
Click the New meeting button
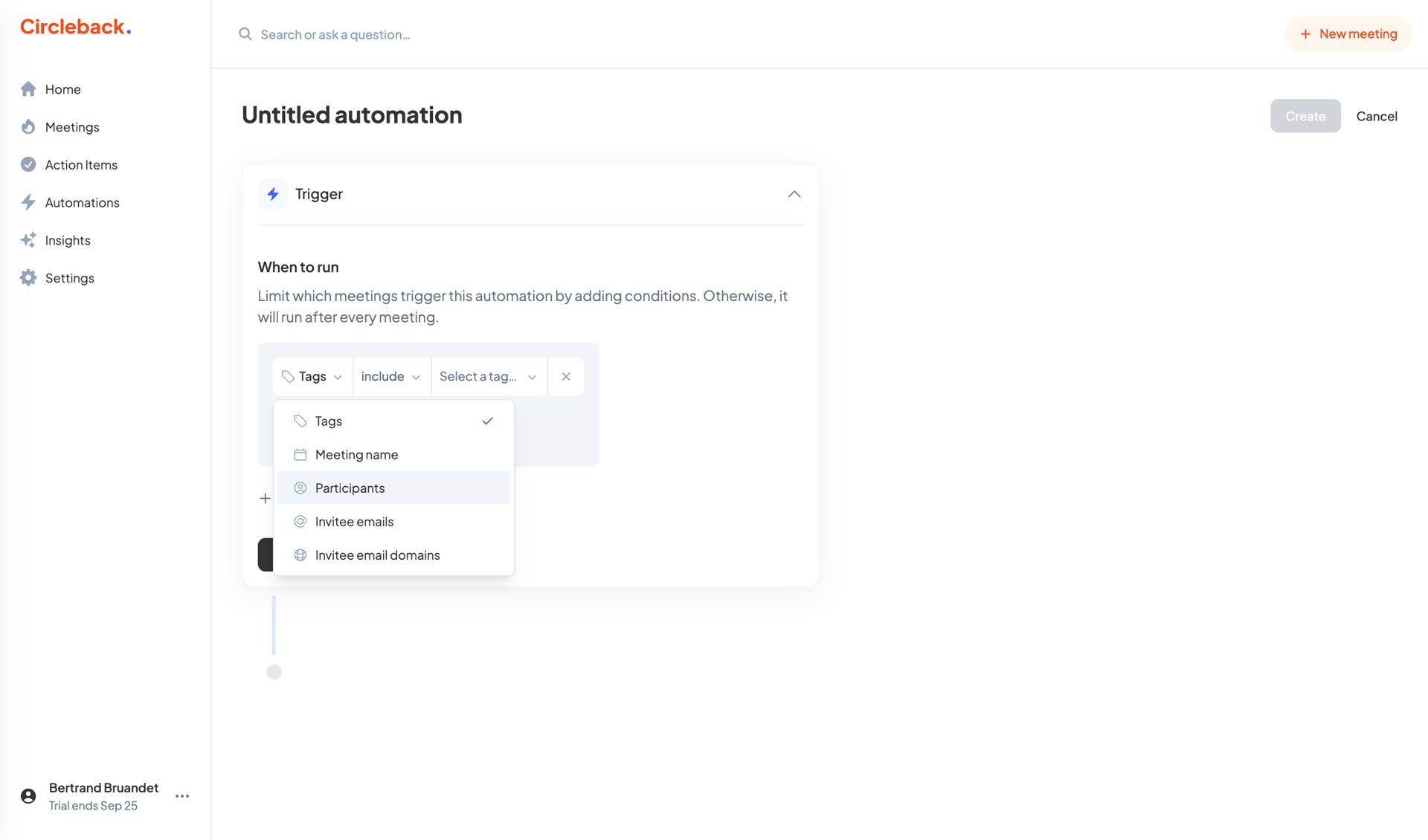[x=1348, y=33]
